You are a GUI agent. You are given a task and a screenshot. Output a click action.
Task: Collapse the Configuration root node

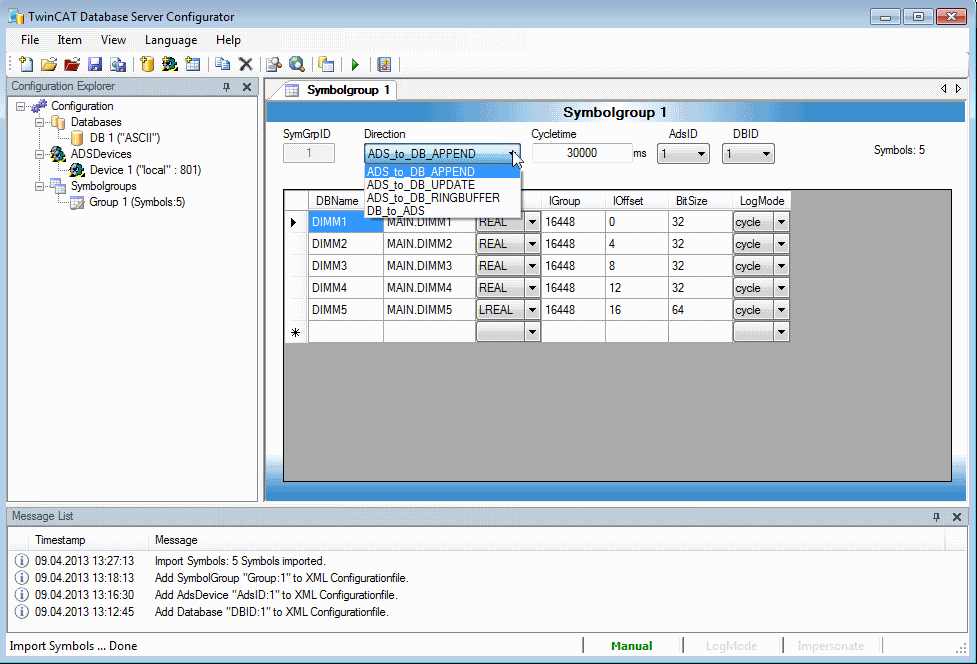21,106
